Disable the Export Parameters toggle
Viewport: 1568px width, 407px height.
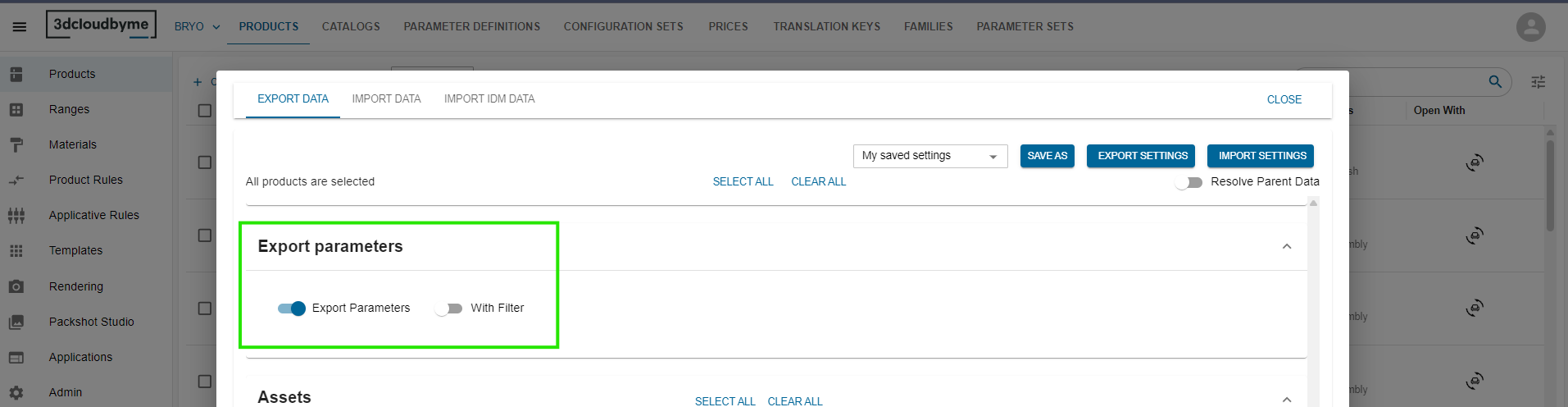click(292, 308)
